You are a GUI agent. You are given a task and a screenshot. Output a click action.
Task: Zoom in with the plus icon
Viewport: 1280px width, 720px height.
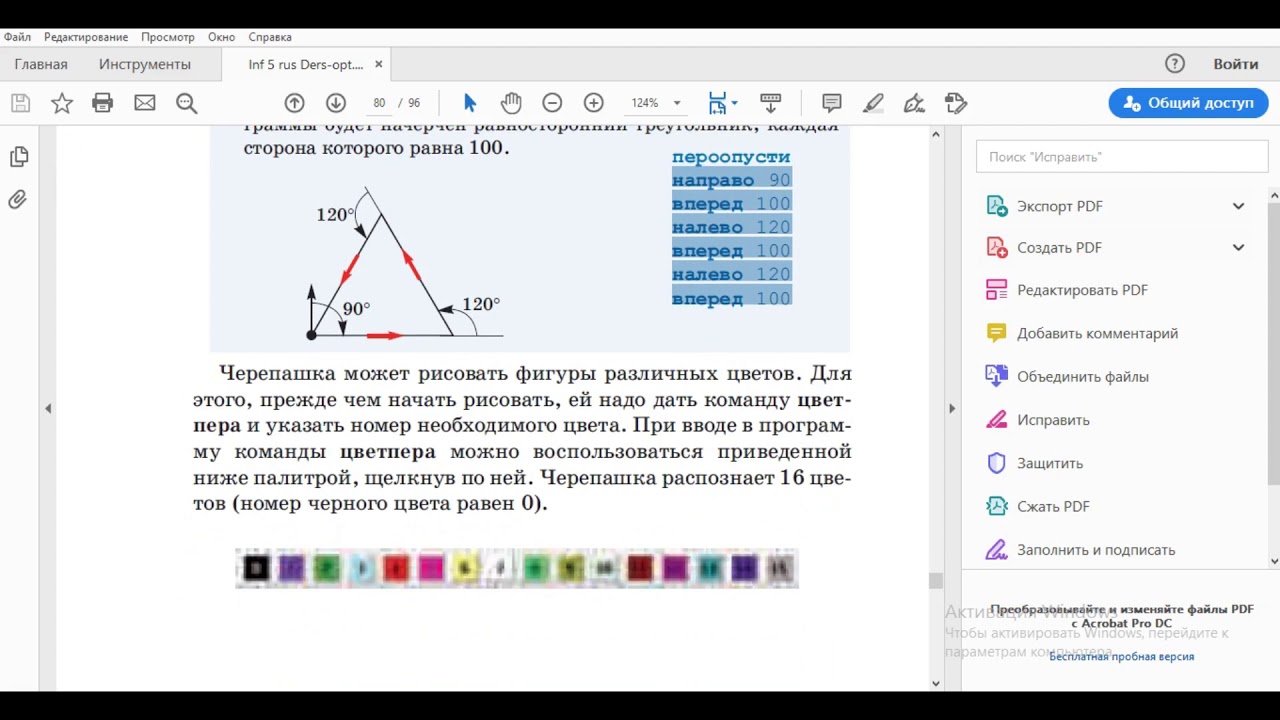(x=594, y=103)
